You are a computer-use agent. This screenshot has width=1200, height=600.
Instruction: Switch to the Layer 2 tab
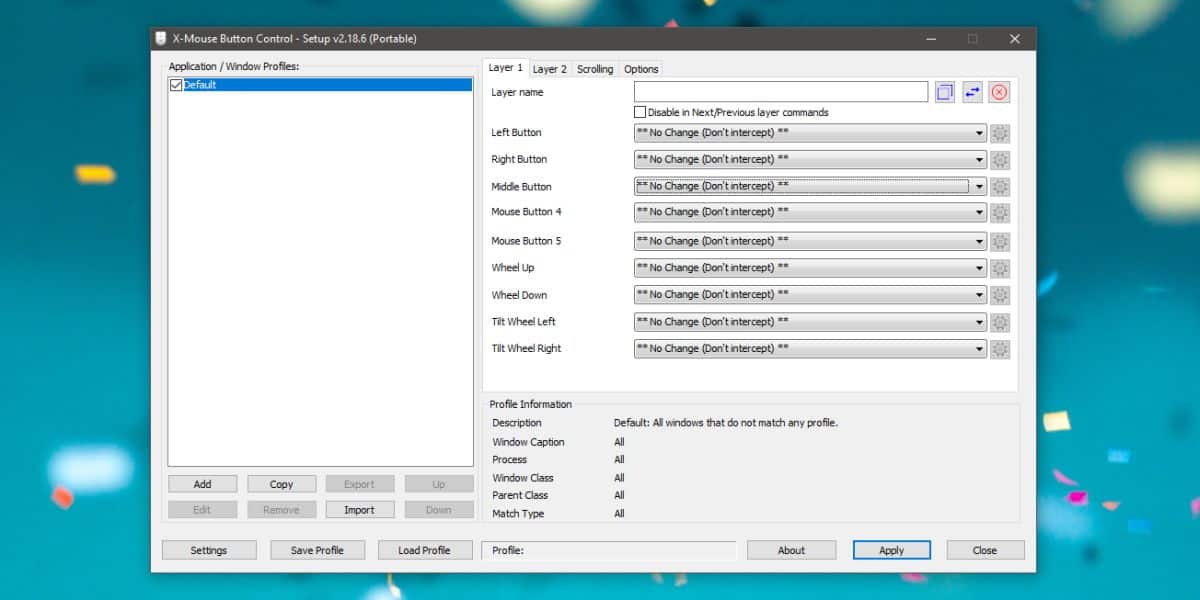550,69
